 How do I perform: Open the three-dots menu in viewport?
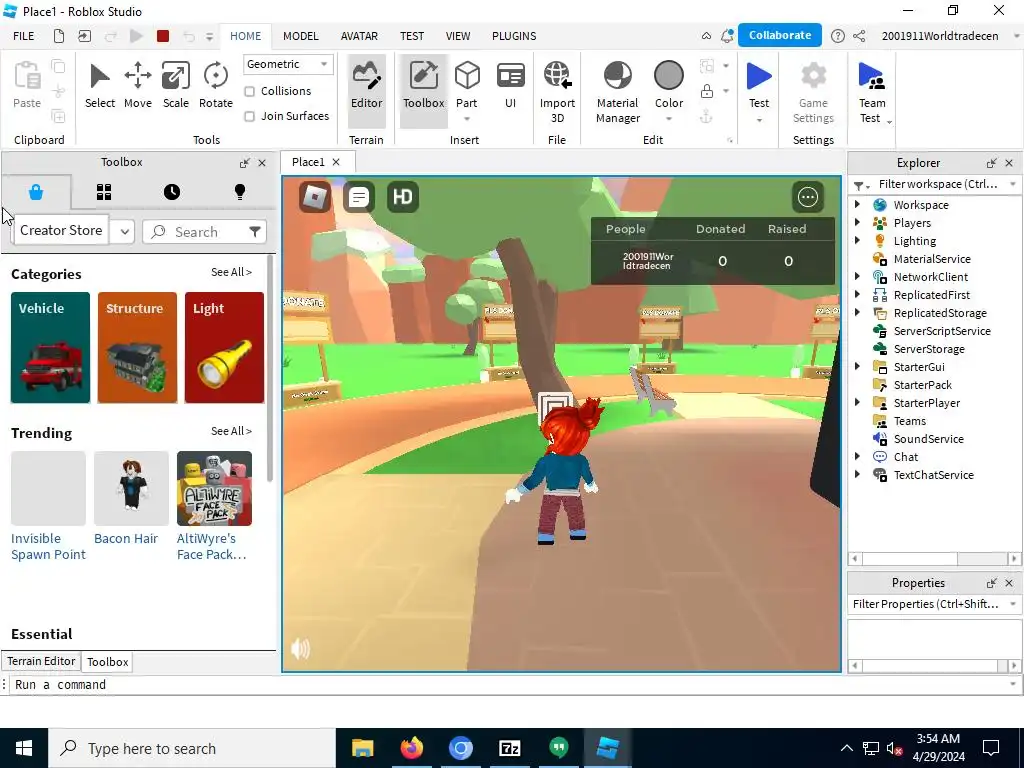pos(808,197)
